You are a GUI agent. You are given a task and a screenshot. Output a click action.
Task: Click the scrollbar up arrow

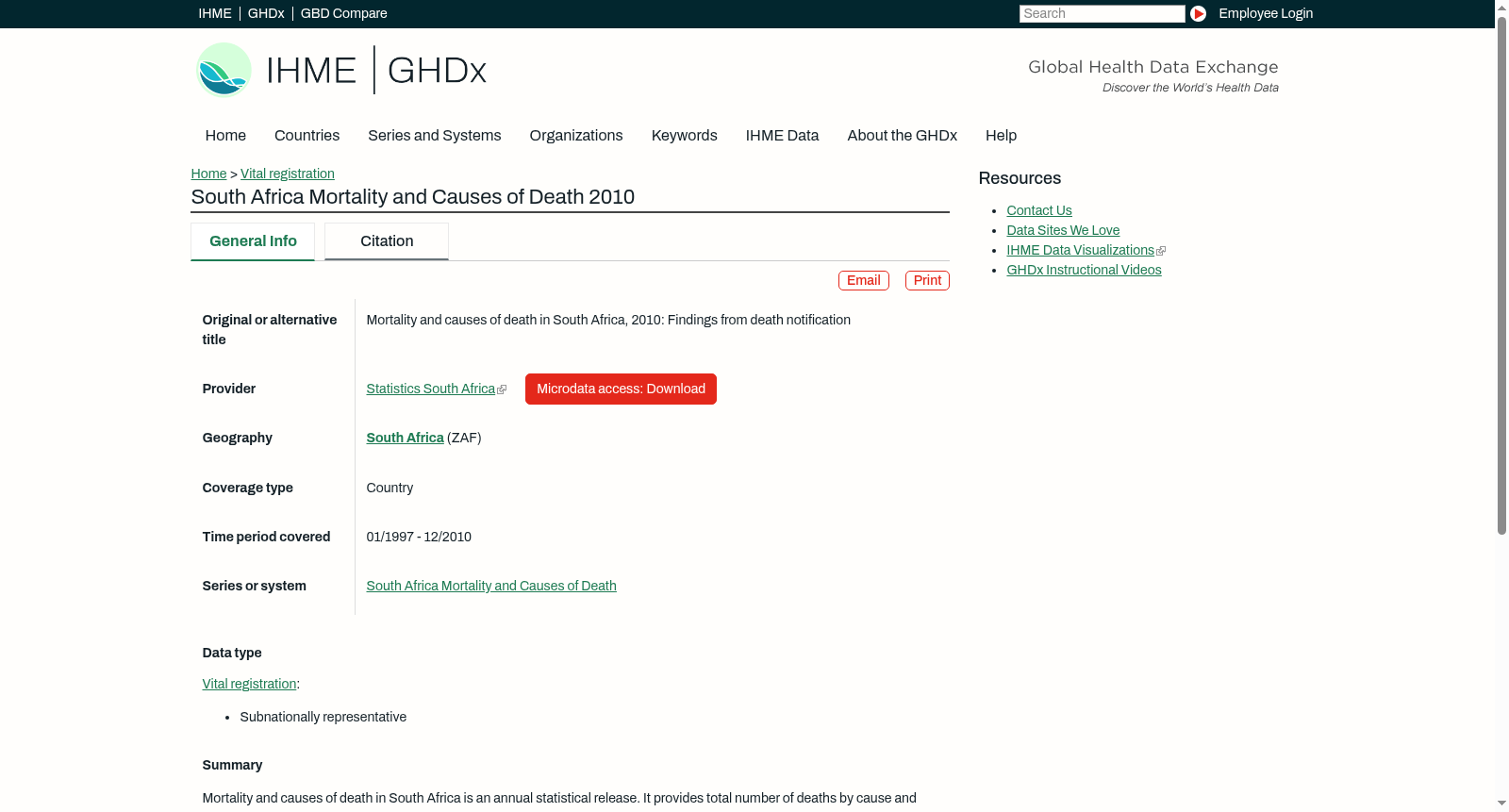click(1501, 7)
